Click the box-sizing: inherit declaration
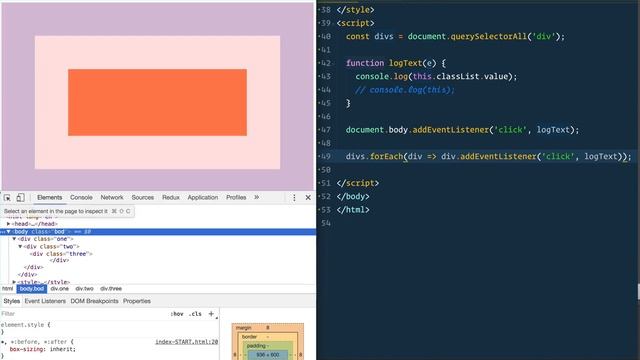The image size is (640, 360). point(42,349)
